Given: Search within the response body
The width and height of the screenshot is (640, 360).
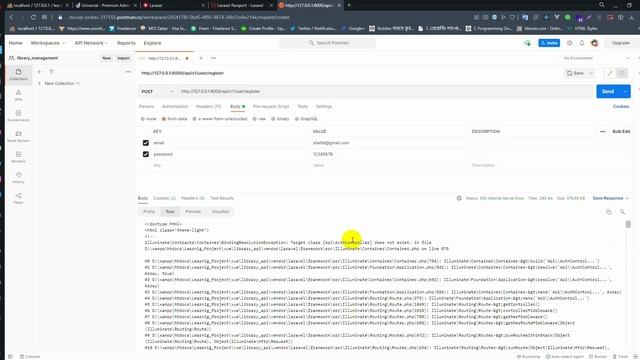Looking at the screenshot, I should point(622,212).
